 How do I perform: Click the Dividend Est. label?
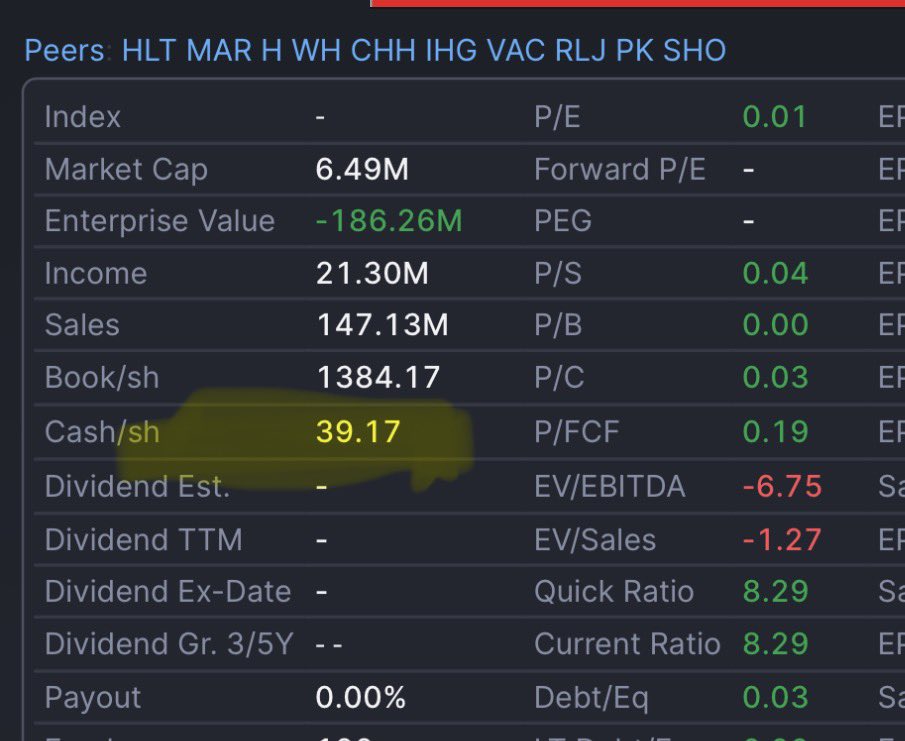[x=137, y=486]
